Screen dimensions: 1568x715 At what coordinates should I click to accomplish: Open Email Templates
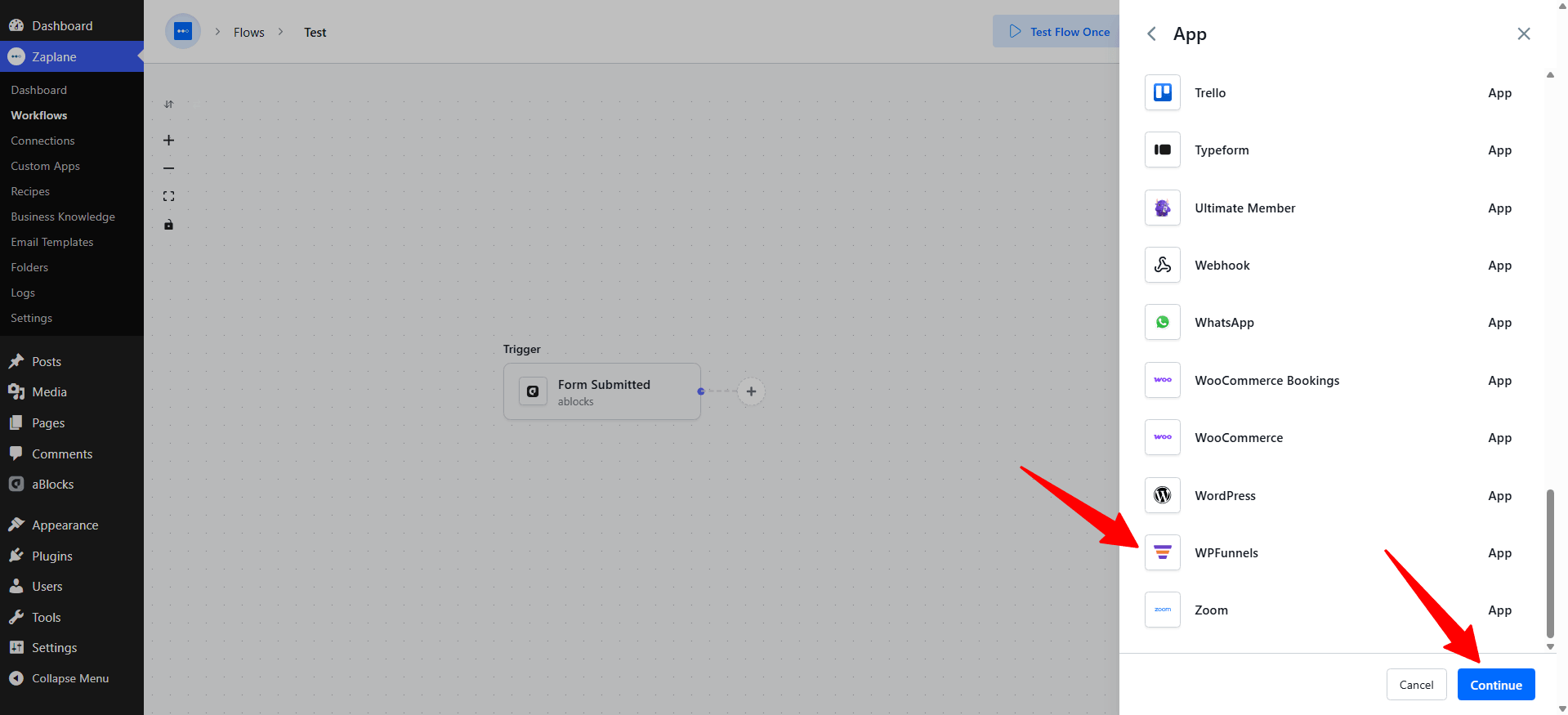click(x=51, y=242)
